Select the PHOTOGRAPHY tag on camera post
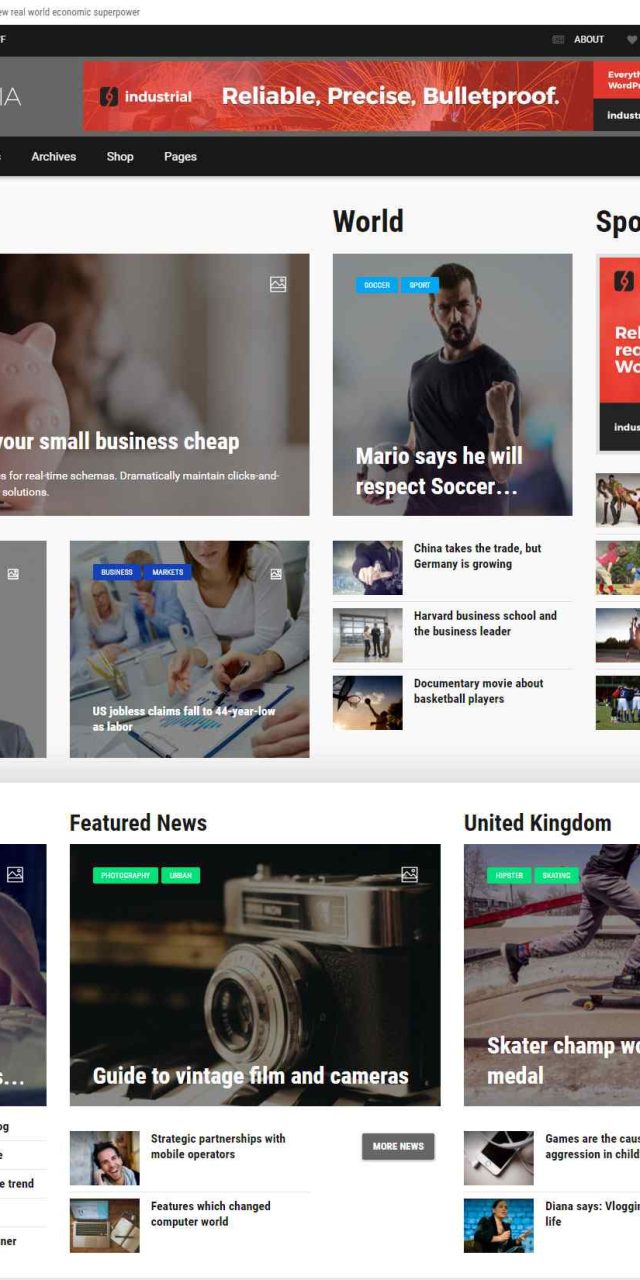The image size is (640, 1280). (125, 875)
